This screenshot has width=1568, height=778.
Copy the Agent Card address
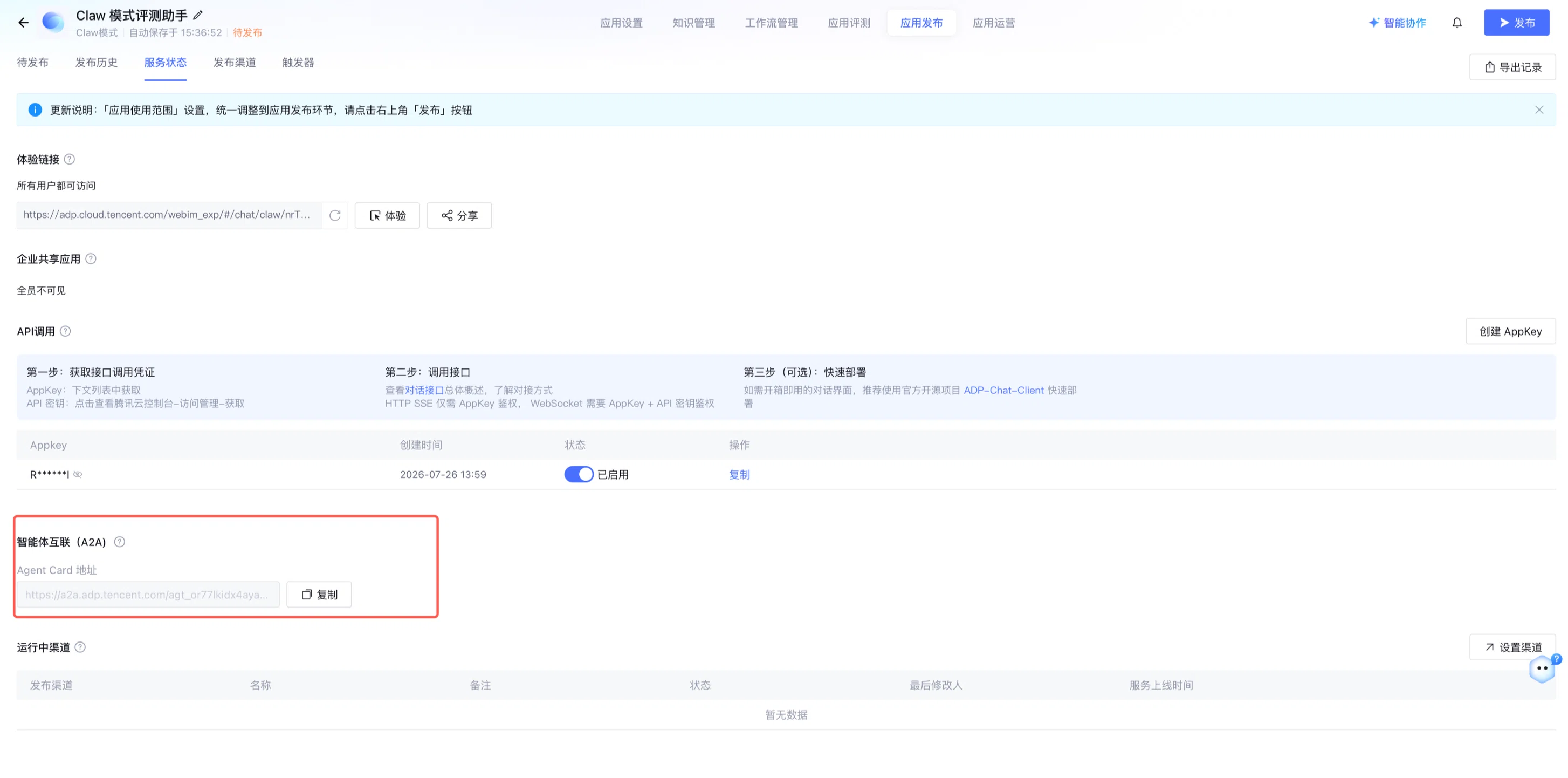point(319,595)
